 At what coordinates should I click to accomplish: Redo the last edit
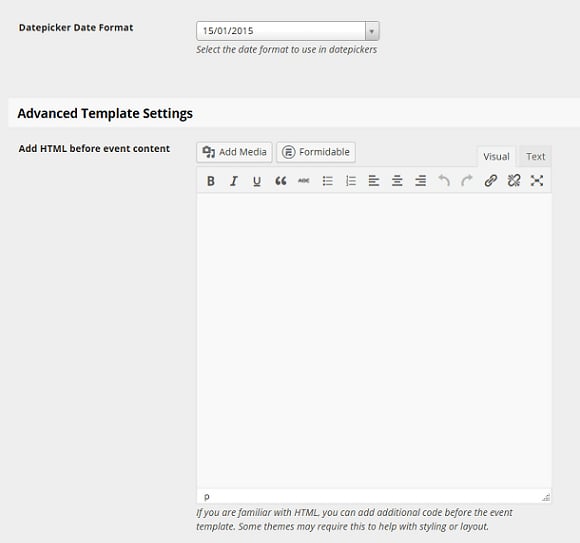(x=467, y=181)
